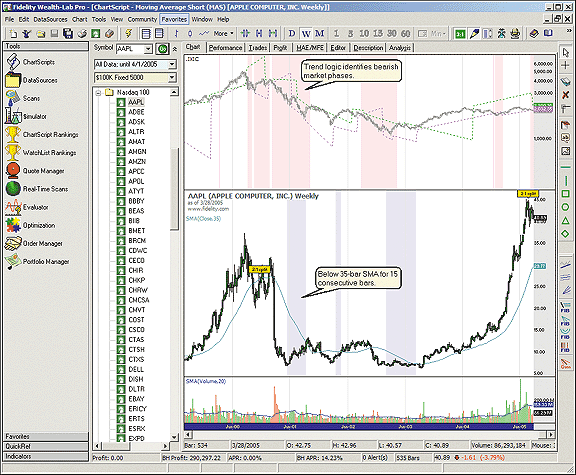Open the Quote Manager tool
Viewport: 576px width, 475px height.
click(x=35, y=171)
